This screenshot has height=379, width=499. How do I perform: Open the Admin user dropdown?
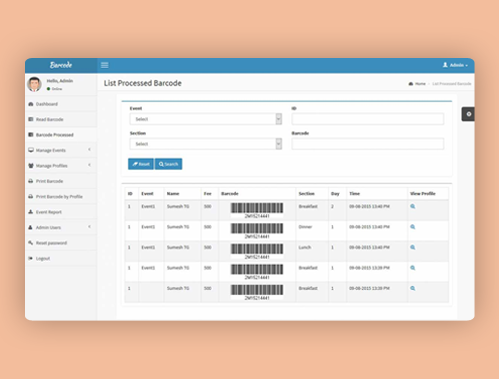pos(455,65)
